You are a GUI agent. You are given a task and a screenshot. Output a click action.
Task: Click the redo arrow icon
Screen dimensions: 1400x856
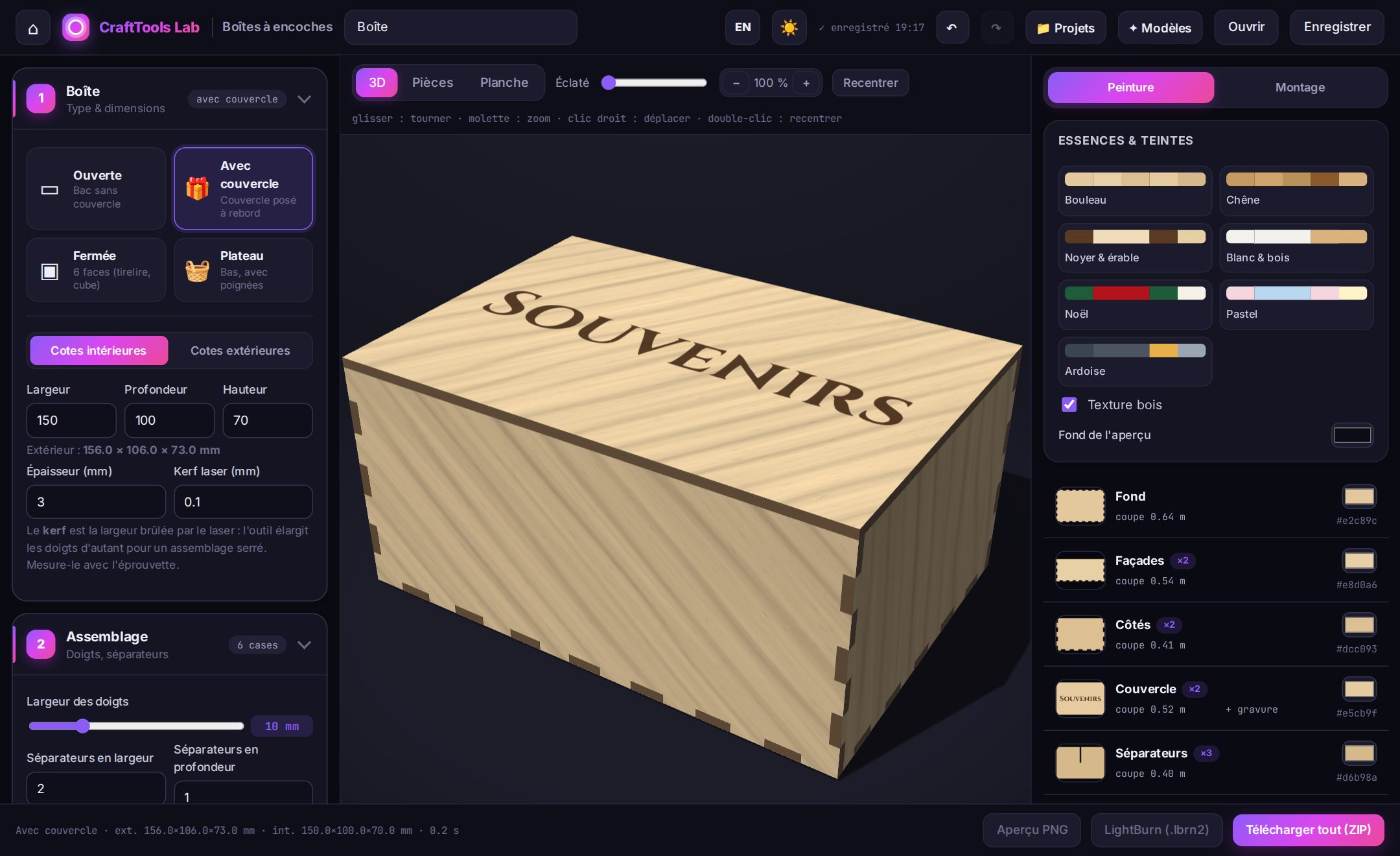click(996, 27)
